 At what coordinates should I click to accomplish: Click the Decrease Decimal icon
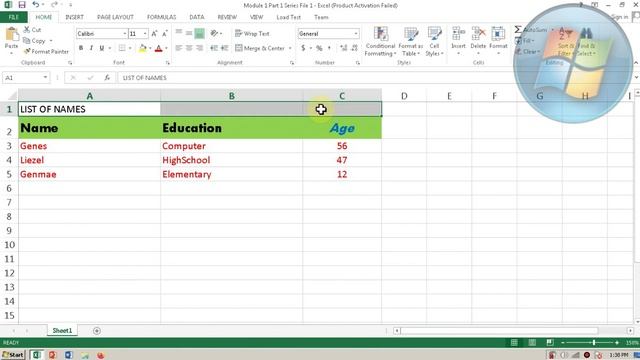[354, 48]
